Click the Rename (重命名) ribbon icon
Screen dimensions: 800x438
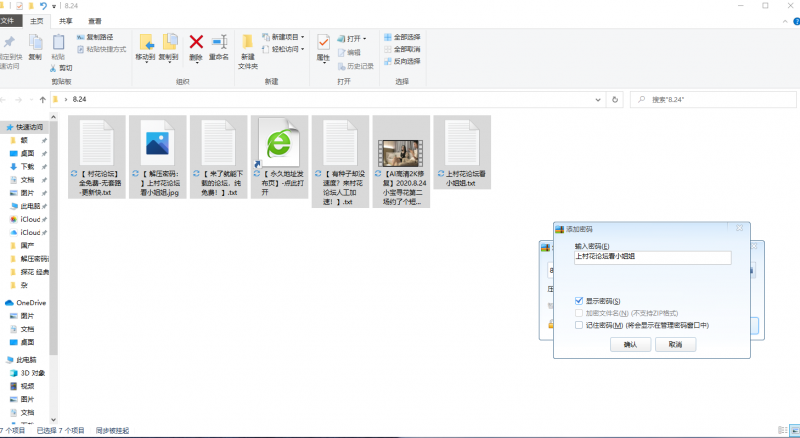[218, 43]
